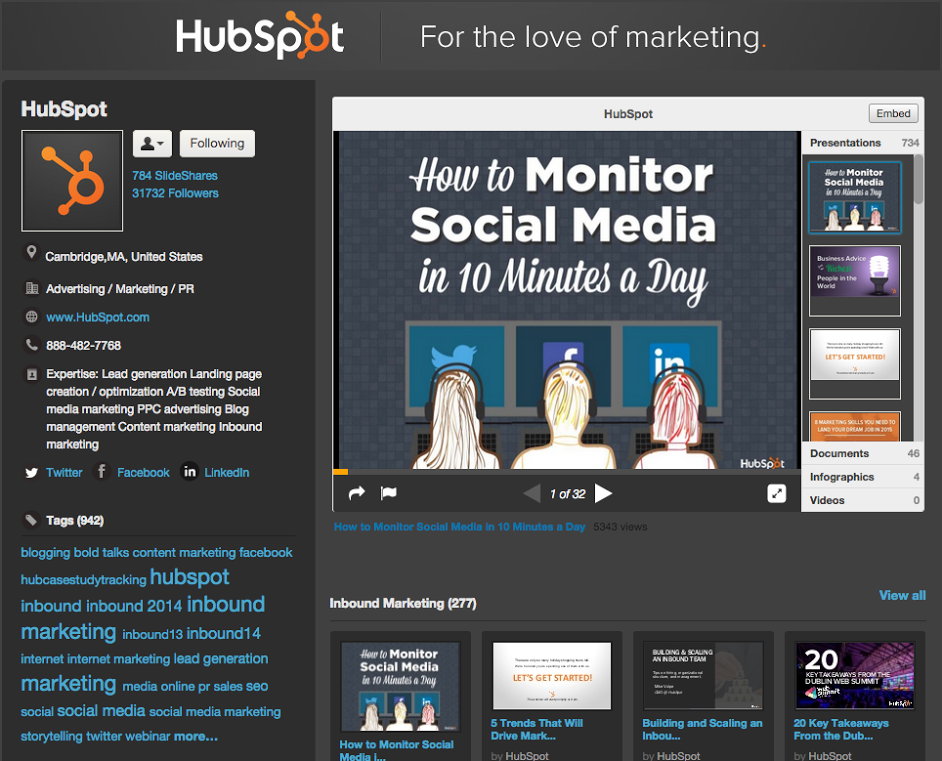Image resolution: width=942 pixels, height=761 pixels.
Task: Click the expertise profile icon
Action: (x=32, y=374)
